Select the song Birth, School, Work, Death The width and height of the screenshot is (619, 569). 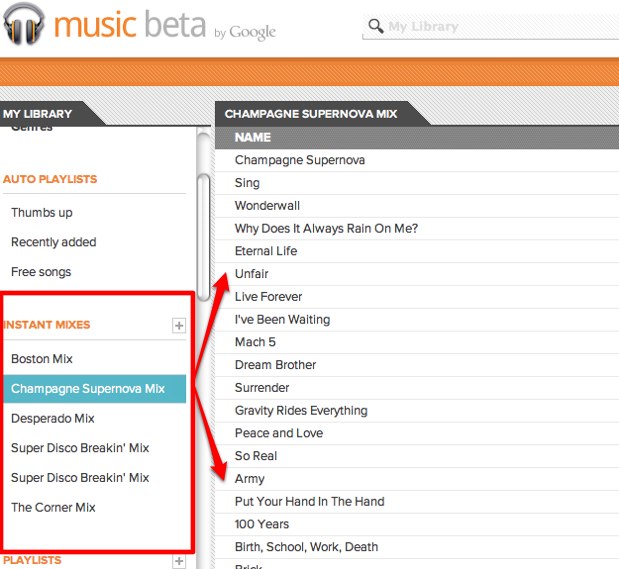point(306,547)
